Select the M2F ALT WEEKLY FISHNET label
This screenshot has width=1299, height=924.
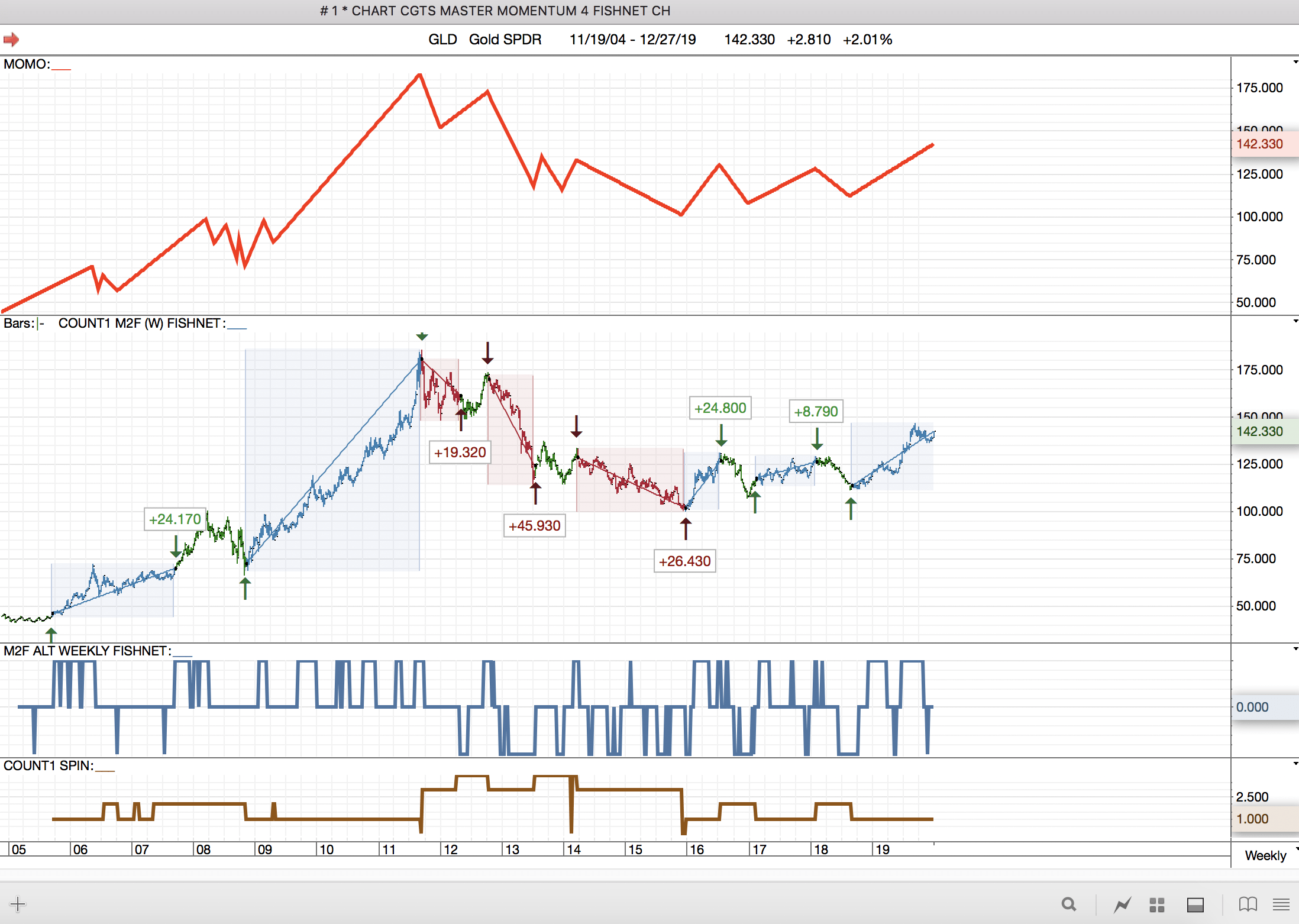click(x=87, y=651)
